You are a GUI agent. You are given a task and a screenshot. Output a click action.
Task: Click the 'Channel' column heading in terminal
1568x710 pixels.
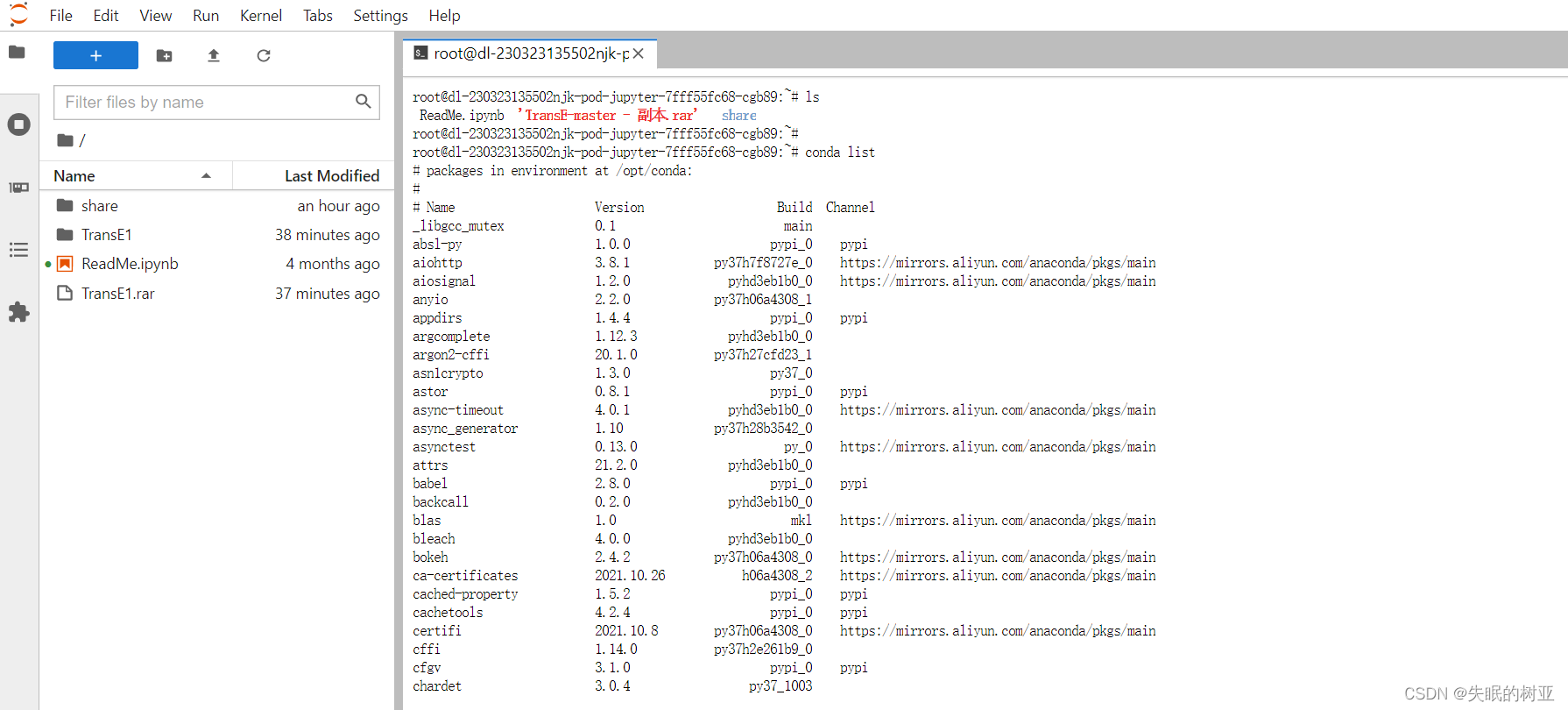pos(850,208)
